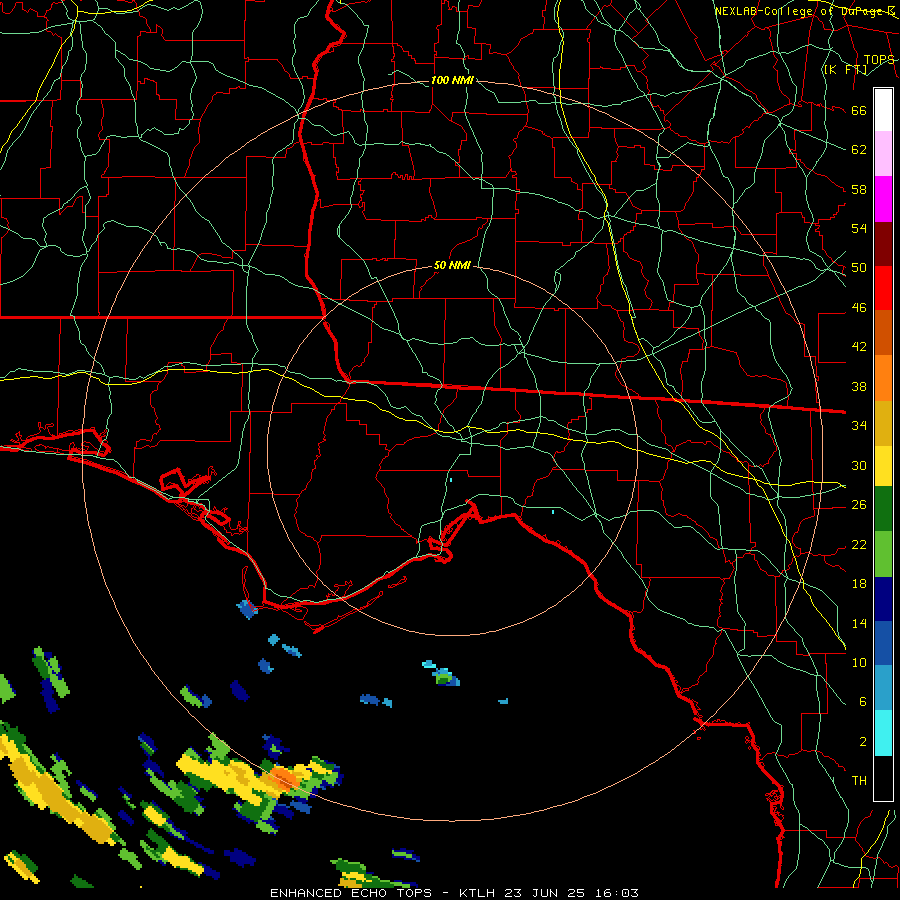Click the navy blue legend swatch
Viewport: 900px width, 900px height.
(x=883, y=599)
